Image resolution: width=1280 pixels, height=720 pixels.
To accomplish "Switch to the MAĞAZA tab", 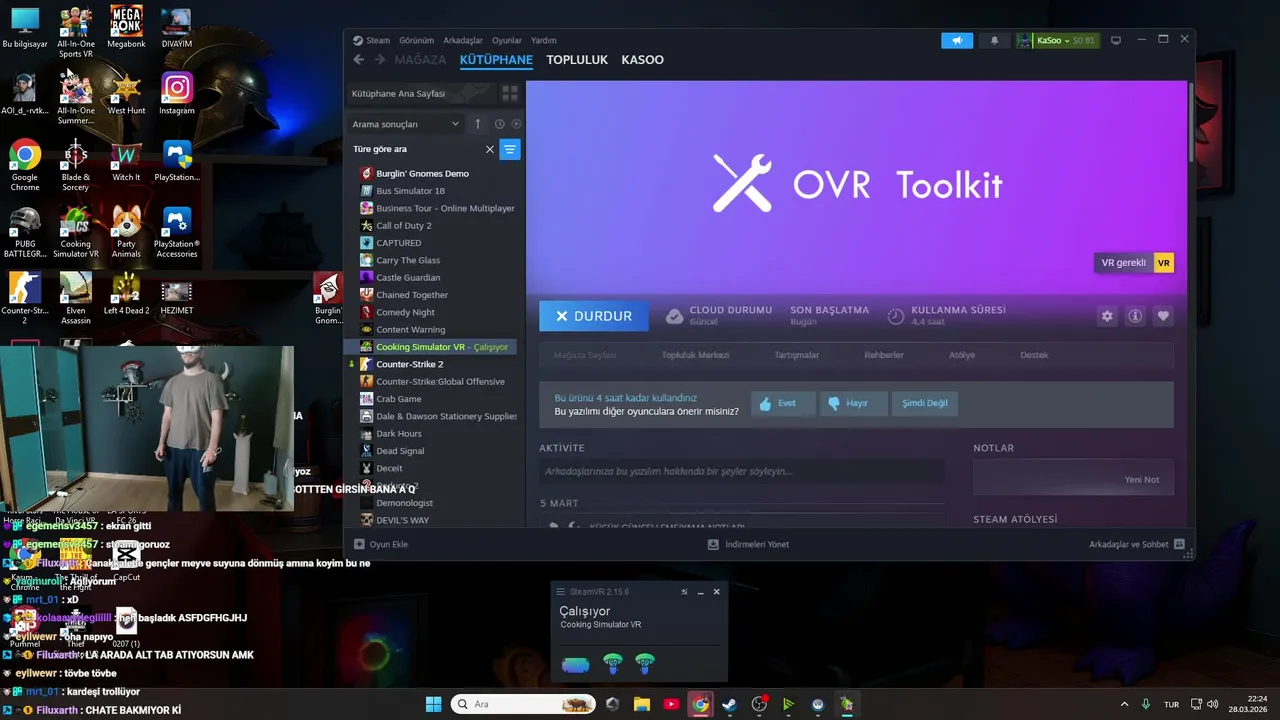I will coord(420,60).
